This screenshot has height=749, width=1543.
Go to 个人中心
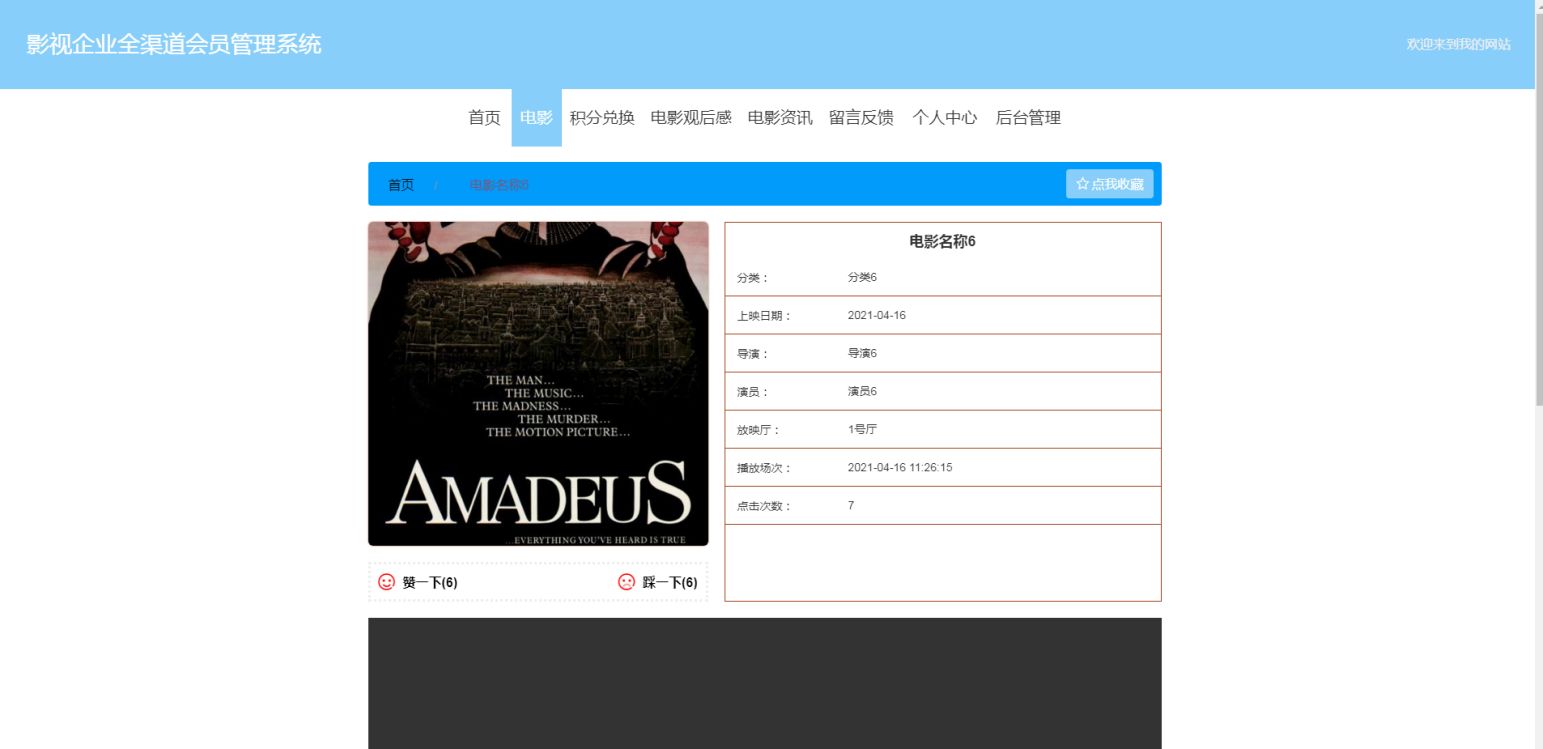[944, 118]
